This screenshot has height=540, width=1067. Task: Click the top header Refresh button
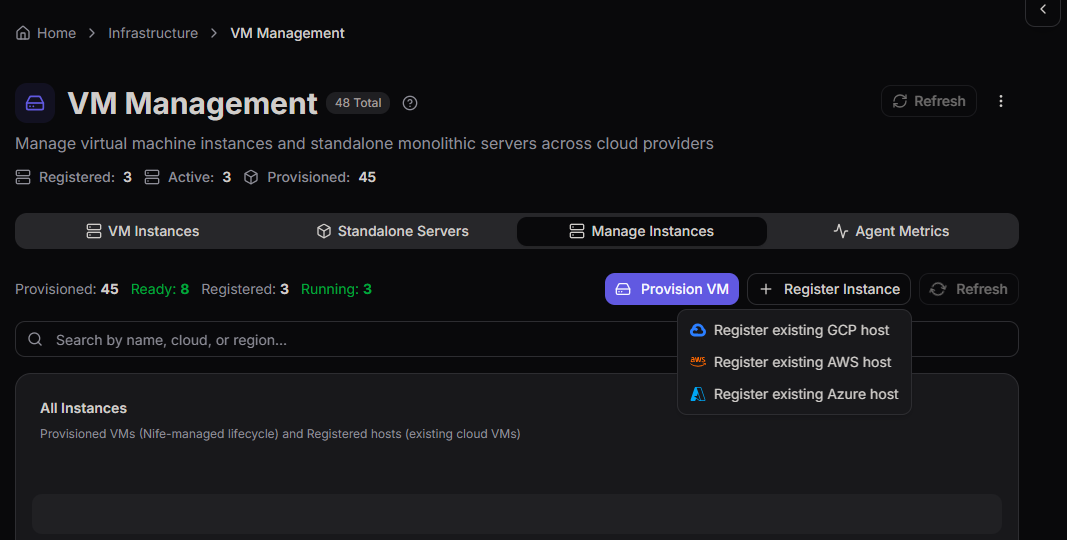tap(929, 101)
